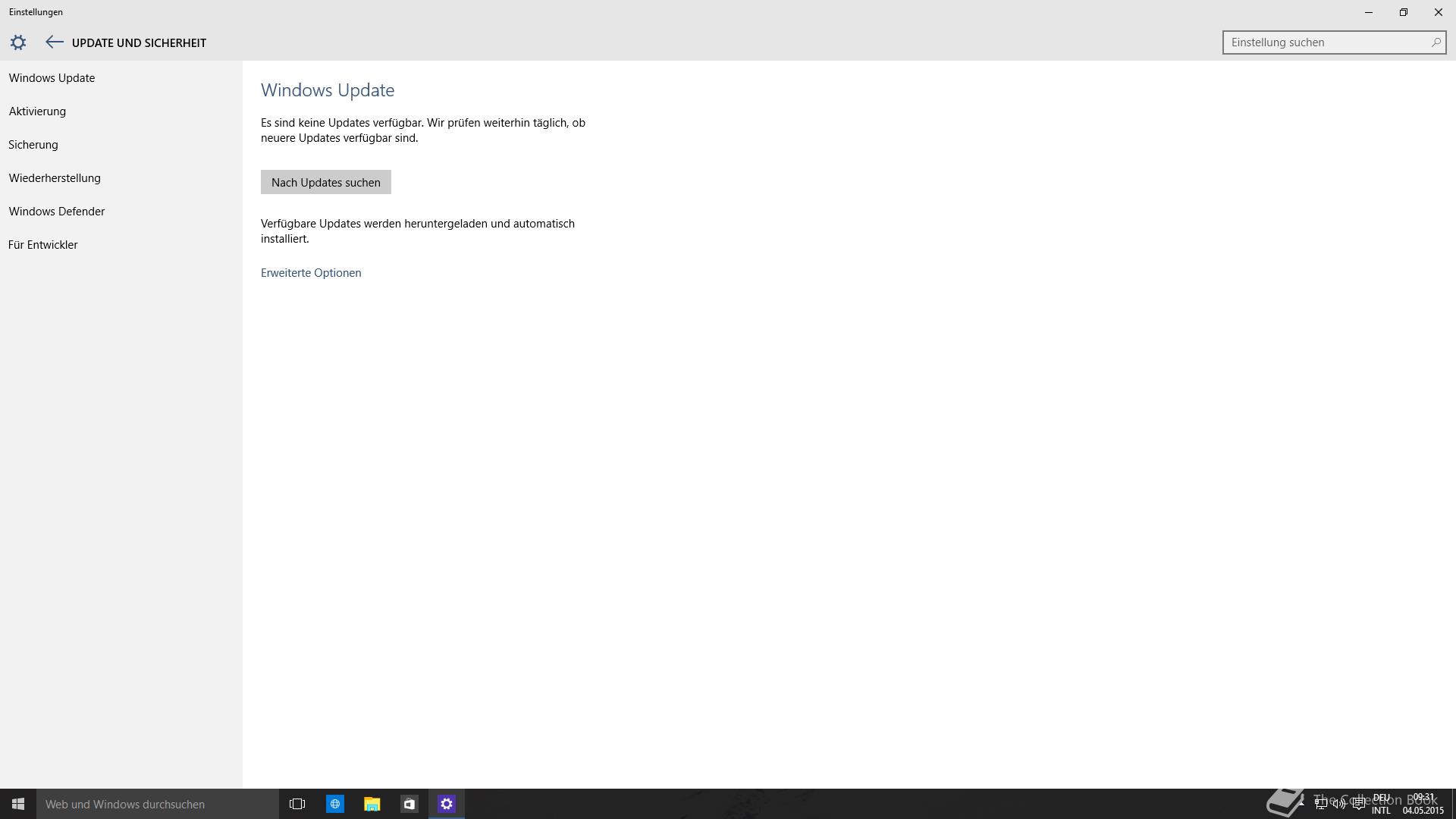Image resolution: width=1456 pixels, height=819 pixels.
Task: Click the Nach Updates suchen button
Action: [326, 182]
